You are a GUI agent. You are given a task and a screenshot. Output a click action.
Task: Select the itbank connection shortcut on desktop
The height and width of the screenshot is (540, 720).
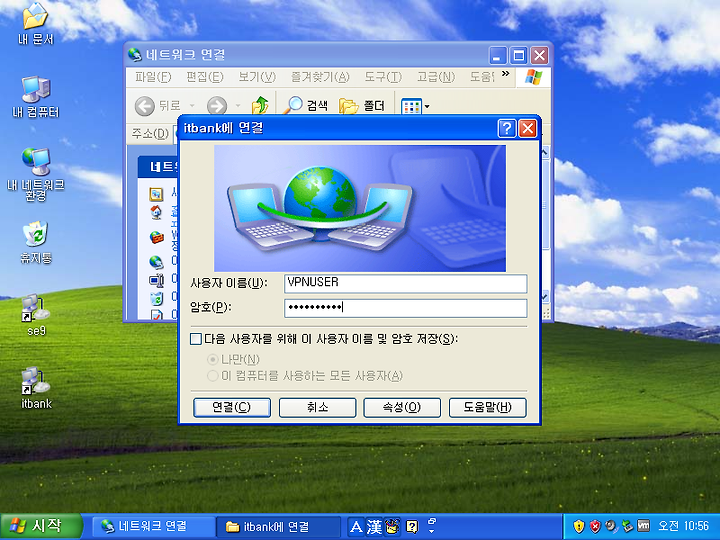point(36,388)
